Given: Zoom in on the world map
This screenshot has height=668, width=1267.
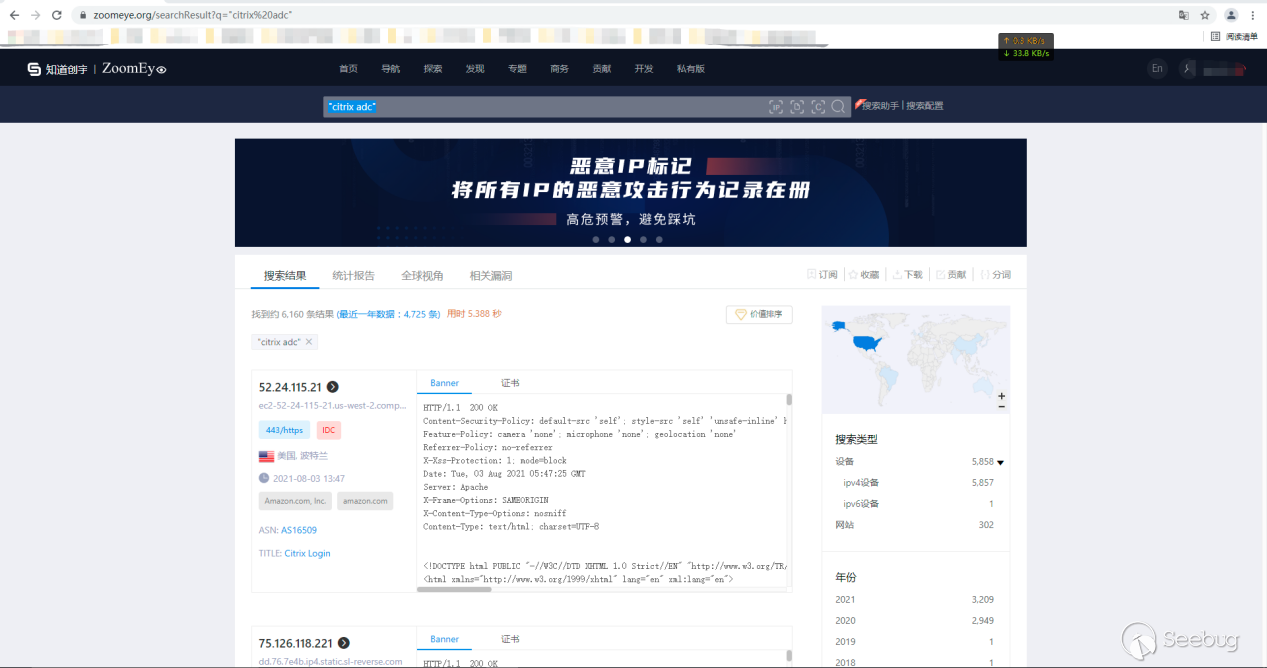Looking at the screenshot, I should [x=1001, y=396].
